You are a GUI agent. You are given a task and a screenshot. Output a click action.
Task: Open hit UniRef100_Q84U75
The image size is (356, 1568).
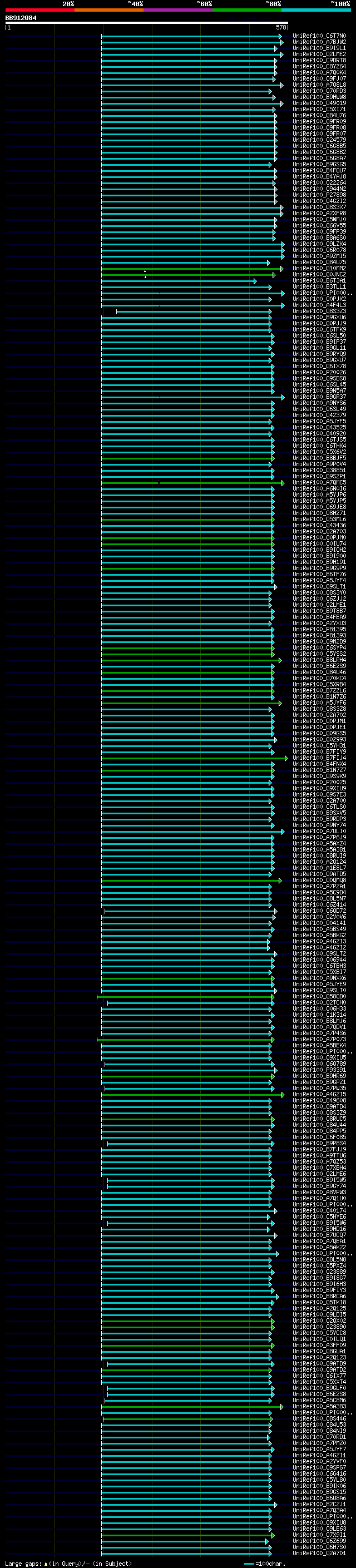pyautogui.click(x=319, y=262)
